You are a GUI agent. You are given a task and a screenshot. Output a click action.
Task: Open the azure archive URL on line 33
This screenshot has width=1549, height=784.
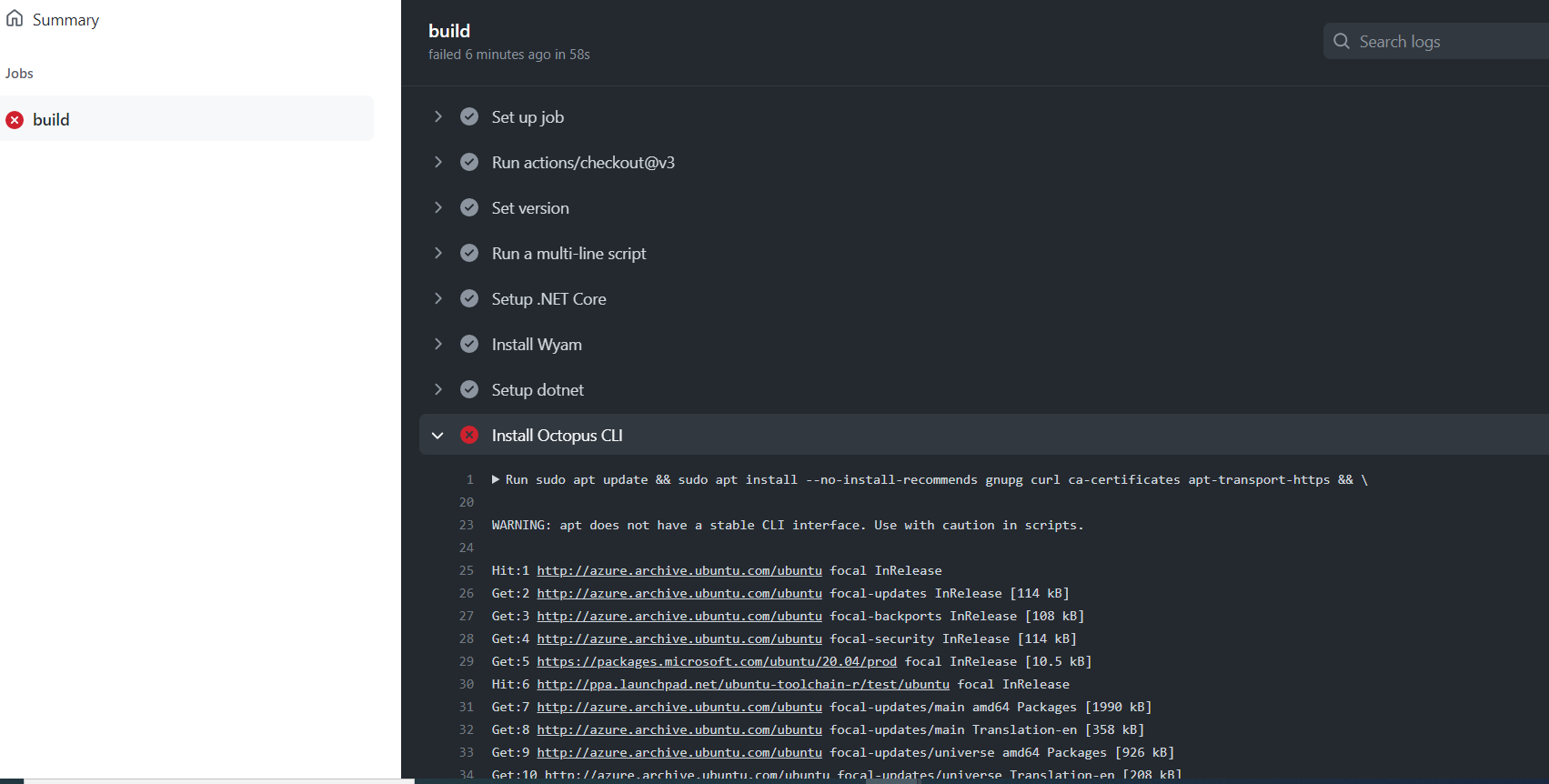click(x=679, y=752)
